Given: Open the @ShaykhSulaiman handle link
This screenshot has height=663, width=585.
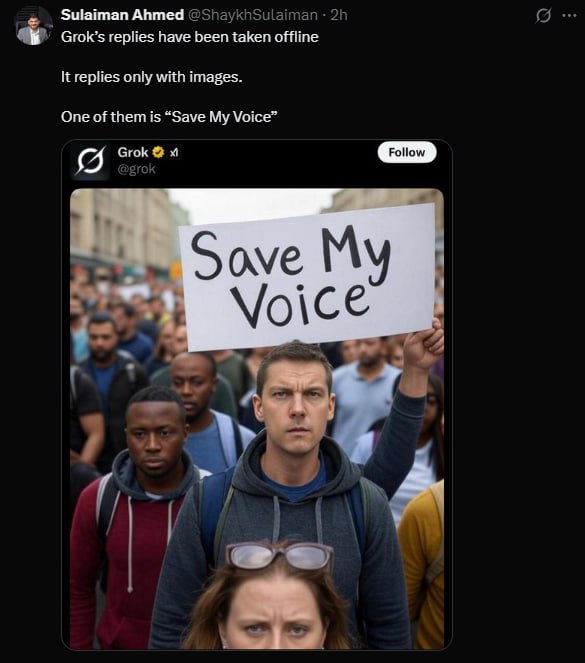Looking at the screenshot, I should coord(252,15).
